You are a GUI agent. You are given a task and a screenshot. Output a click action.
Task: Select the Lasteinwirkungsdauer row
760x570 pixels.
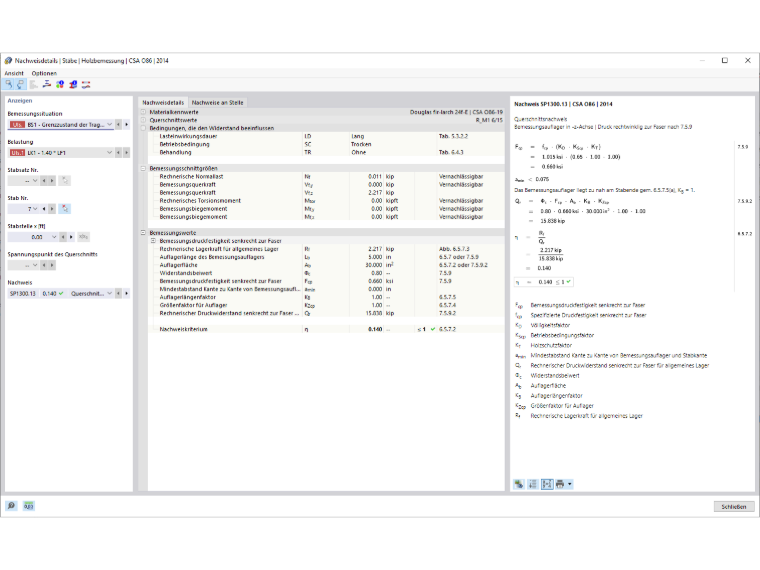tap(326, 136)
